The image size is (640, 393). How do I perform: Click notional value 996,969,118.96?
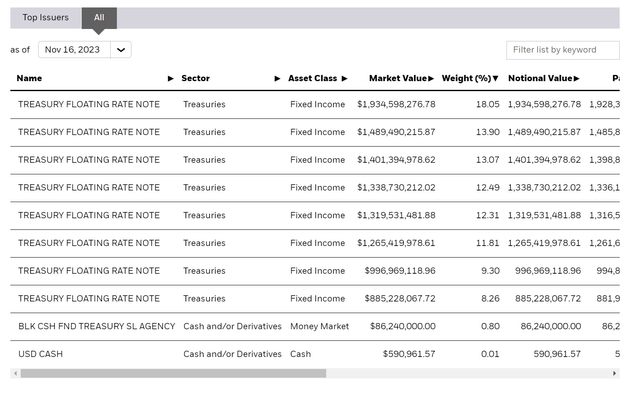pyautogui.click(x=548, y=271)
